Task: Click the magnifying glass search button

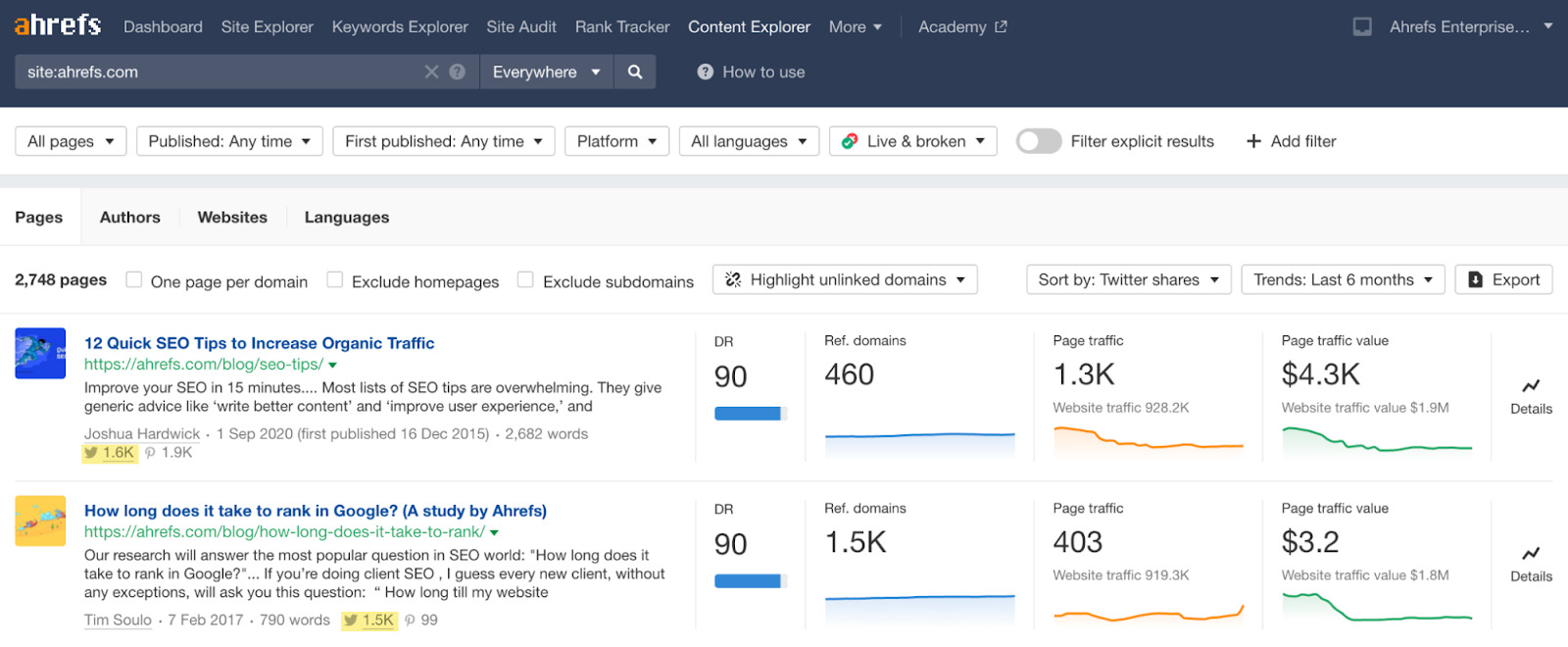Action: point(635,72)
